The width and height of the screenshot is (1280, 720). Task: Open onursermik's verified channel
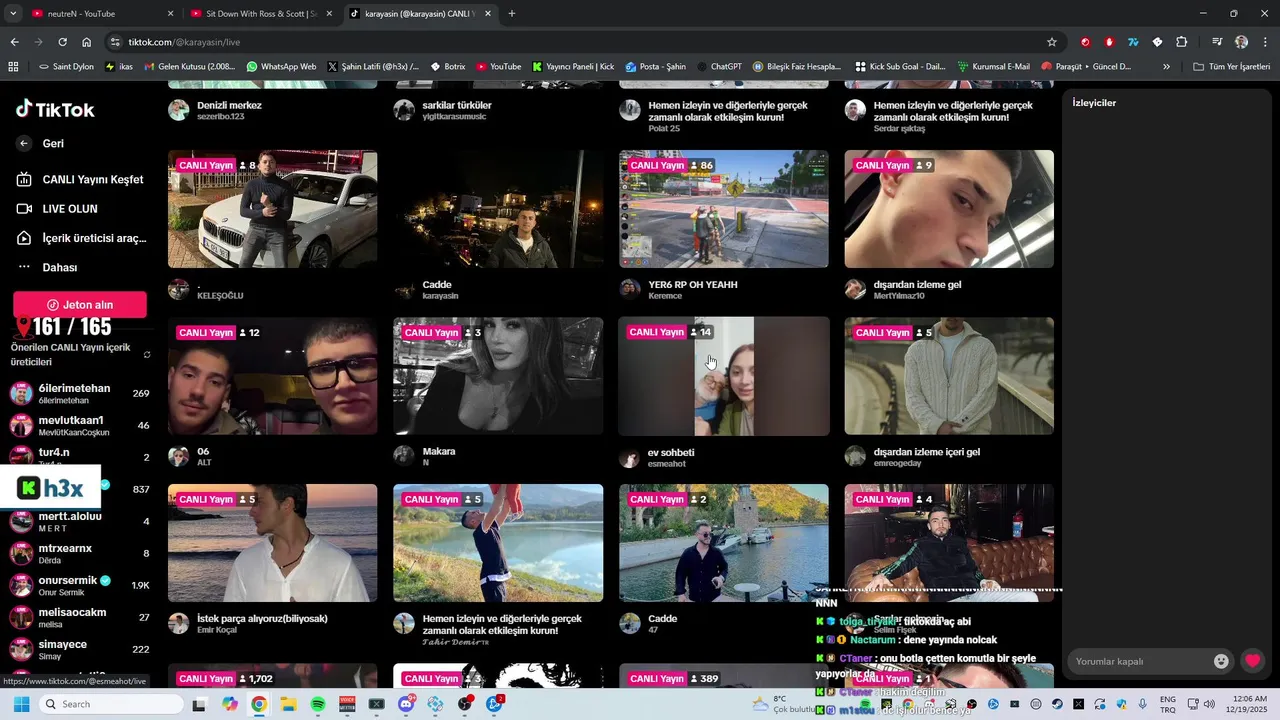(80, 585)
